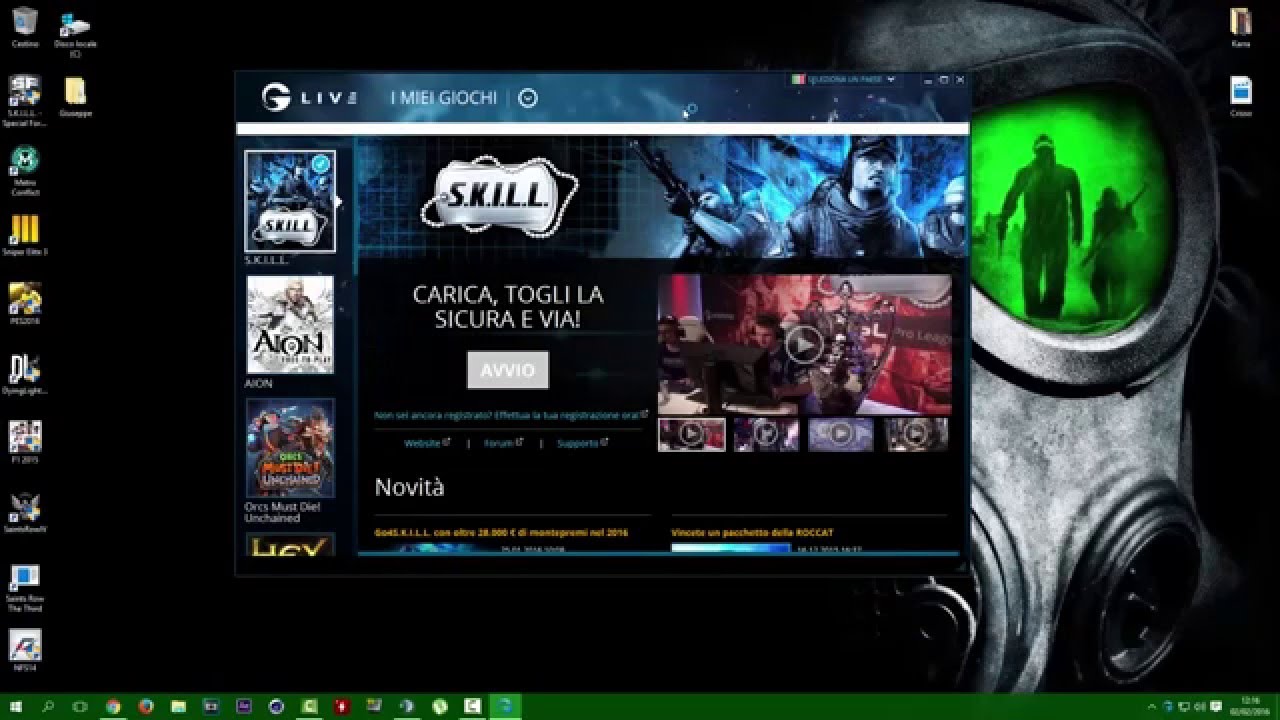
Task: Open File Explorer from taskbar
Action: pos(178,706)
